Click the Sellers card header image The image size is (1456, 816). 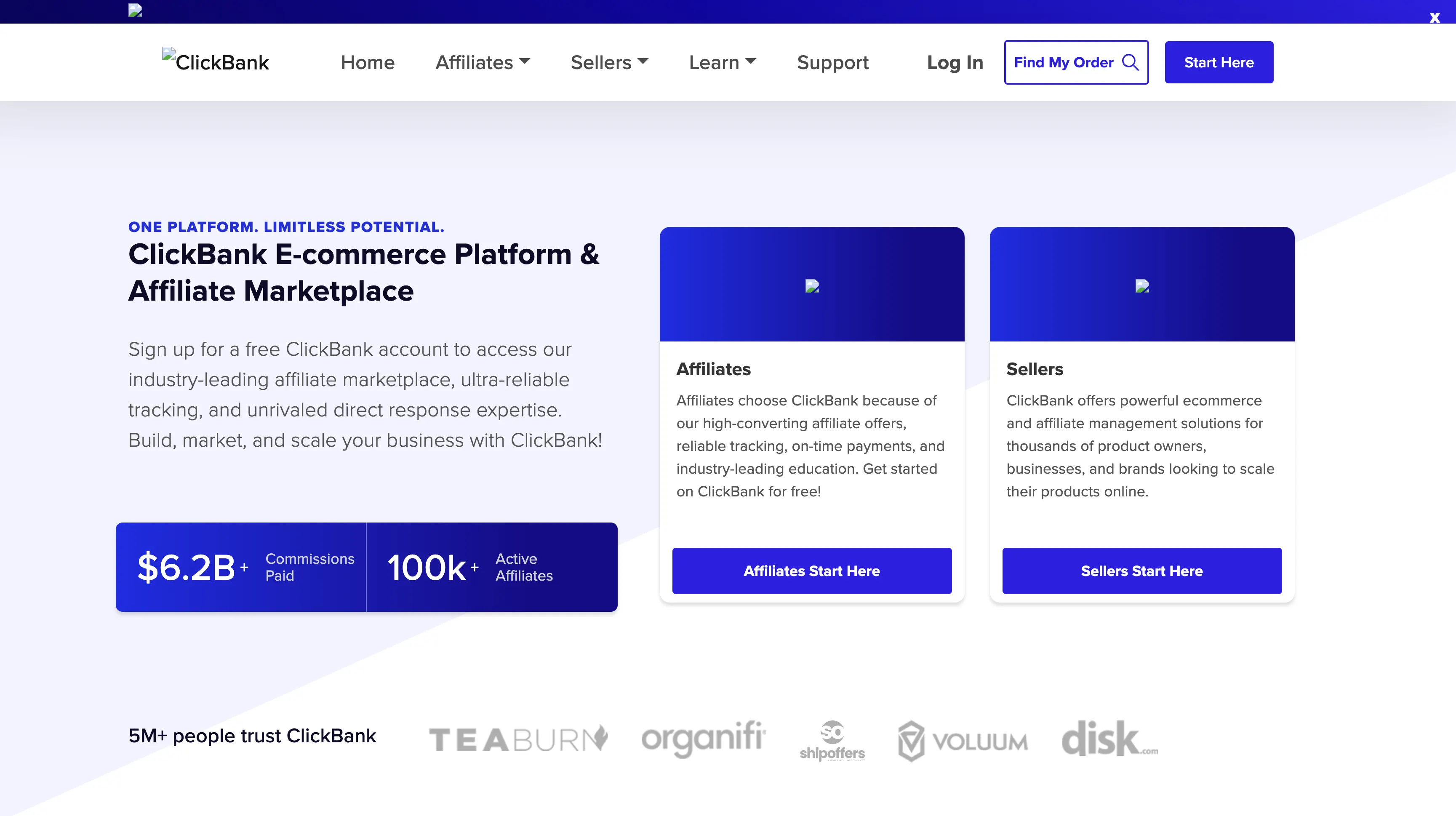(1142, 286)
